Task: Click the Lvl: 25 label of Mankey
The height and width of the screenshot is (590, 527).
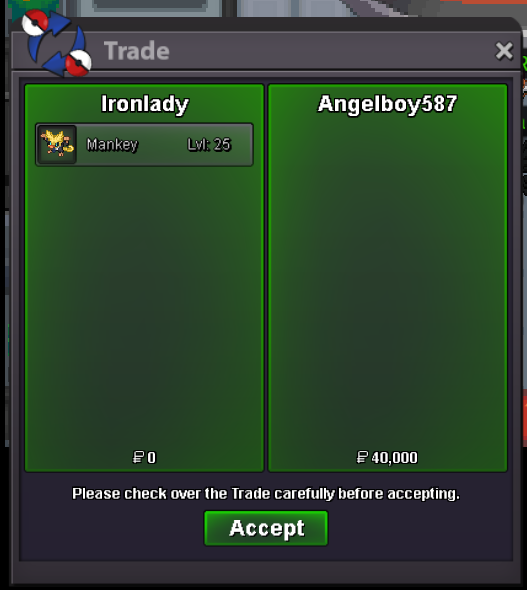Action: pyautogui.click(x=209, y=144)
